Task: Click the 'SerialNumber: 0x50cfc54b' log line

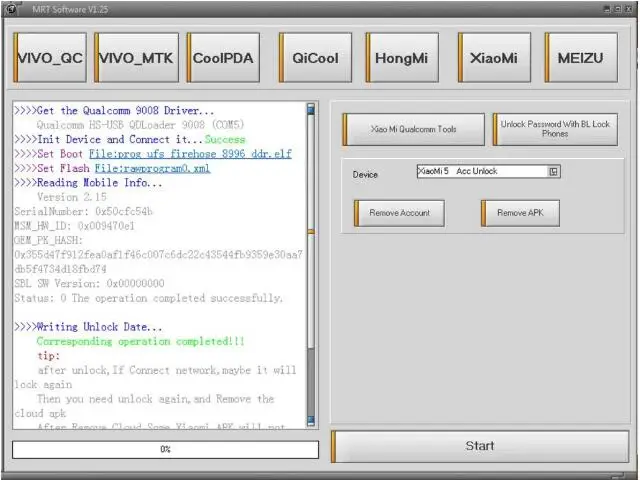Action: point(83,211)
